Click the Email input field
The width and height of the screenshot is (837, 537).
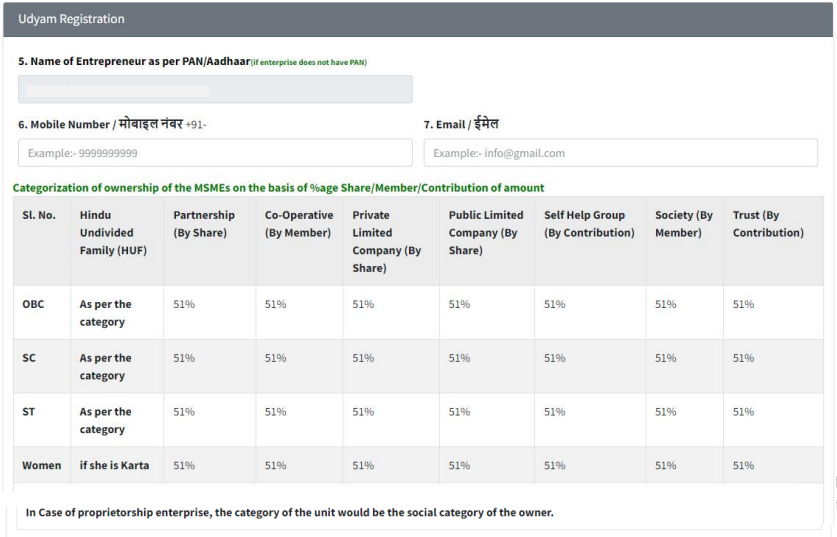coord(620,153)
